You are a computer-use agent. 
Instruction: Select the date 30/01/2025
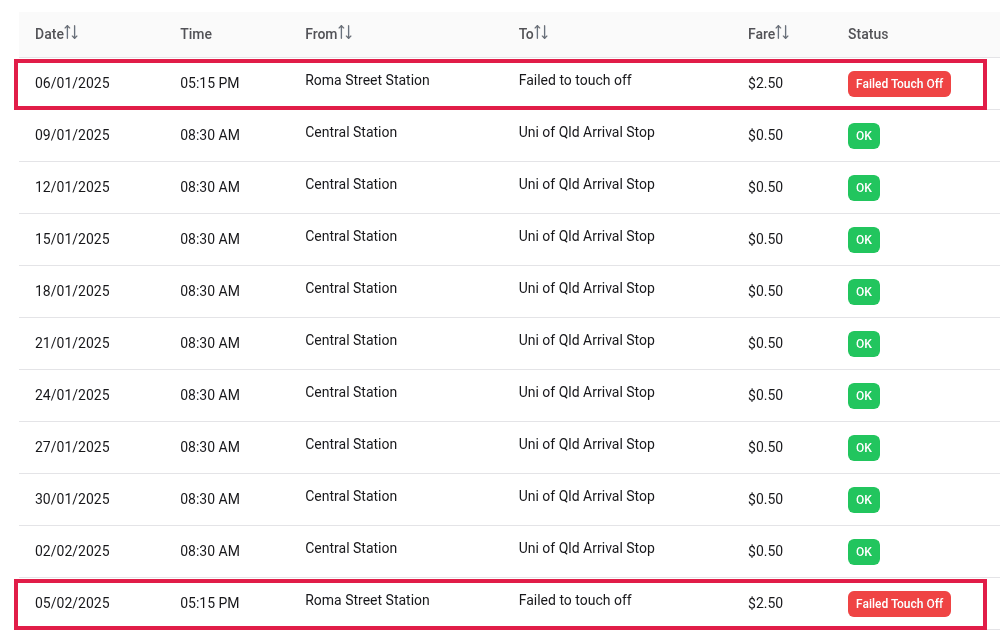coord(72,499)
